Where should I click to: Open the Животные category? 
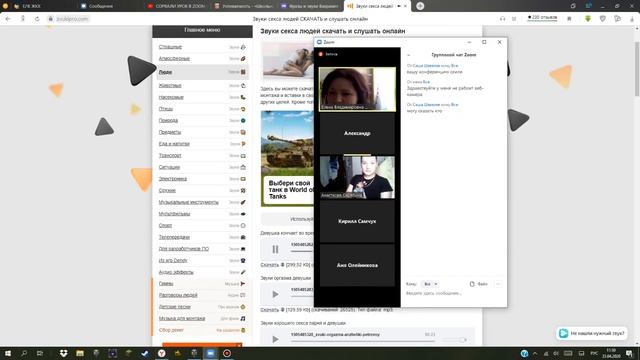point(170,85)
